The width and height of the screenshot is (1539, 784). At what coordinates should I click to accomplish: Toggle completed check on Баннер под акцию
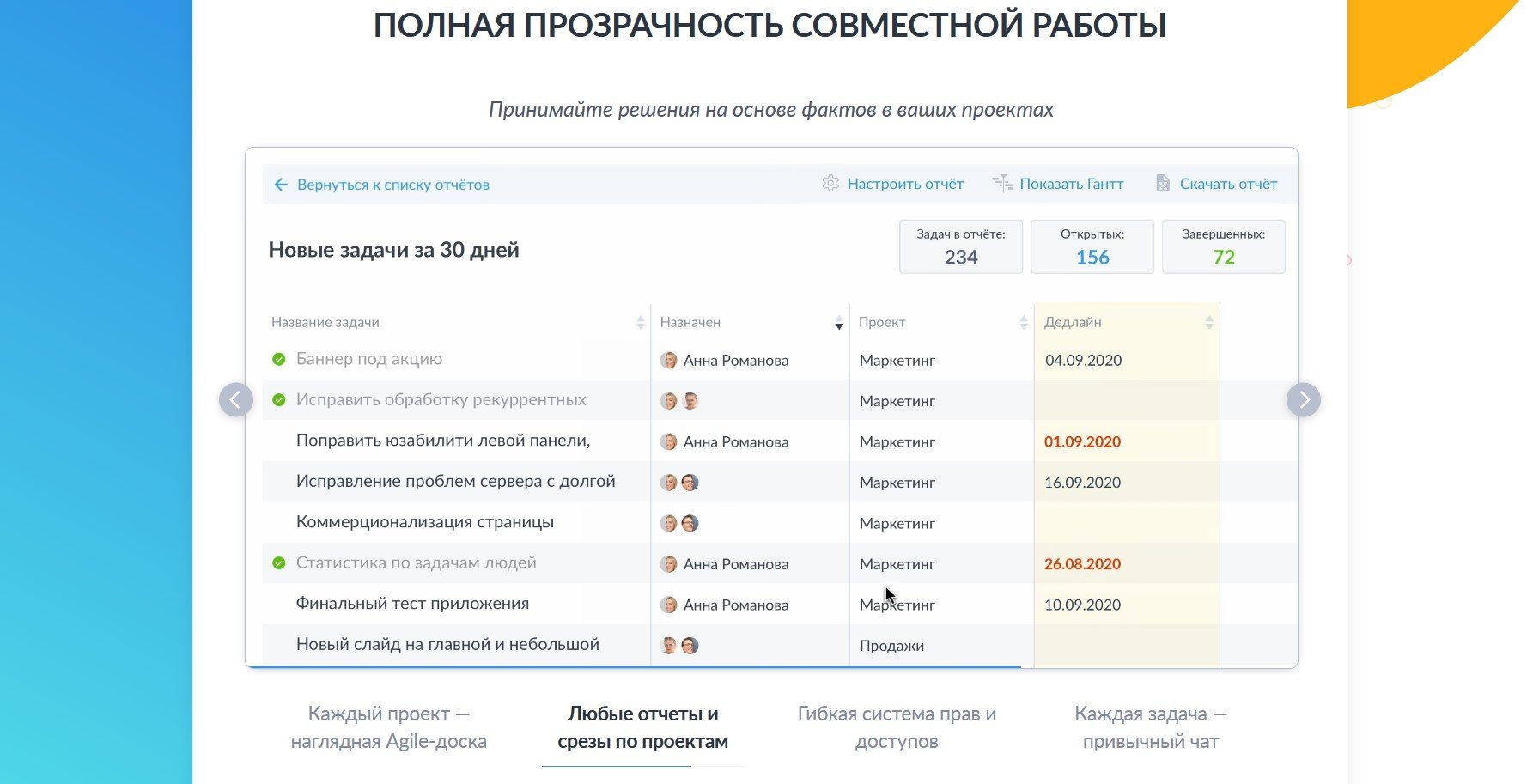(279, 360)
